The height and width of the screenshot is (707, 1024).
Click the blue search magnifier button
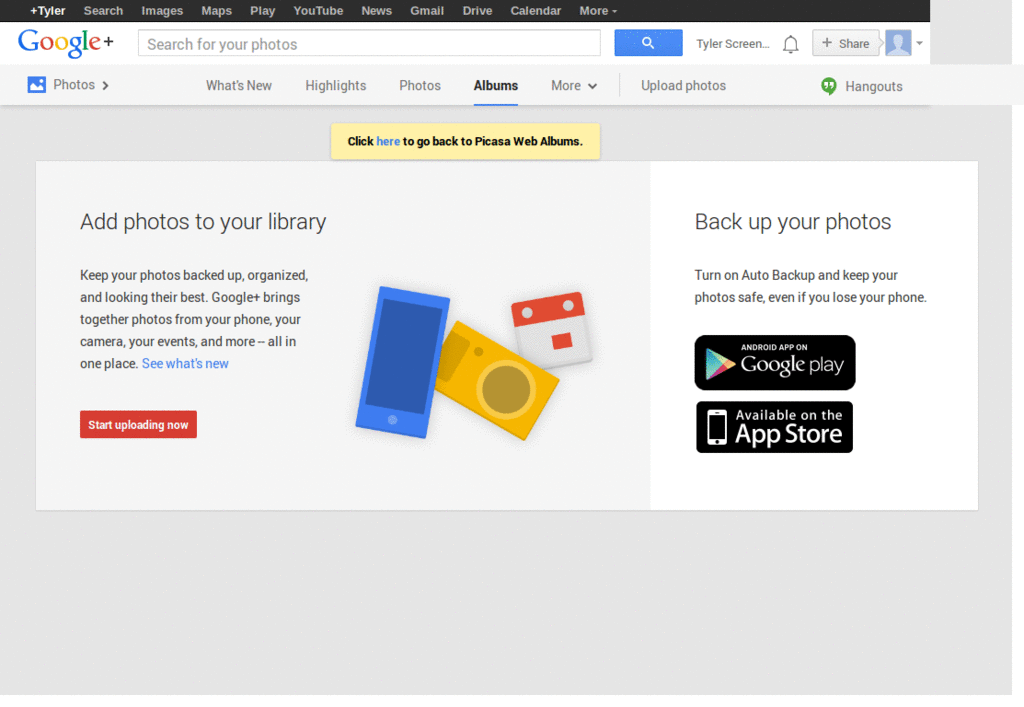(x=648, y=43)
